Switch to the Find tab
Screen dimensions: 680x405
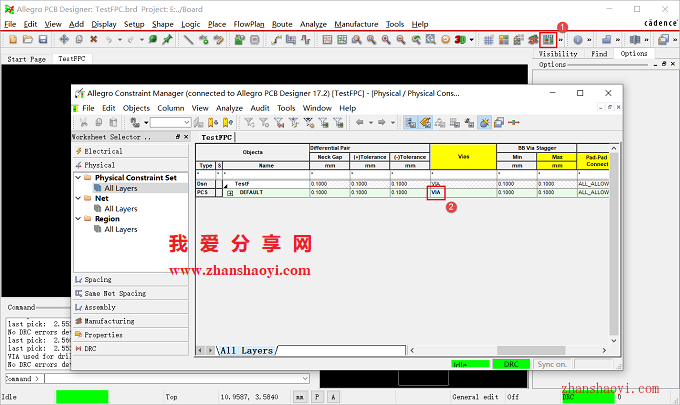click(599, 54)
